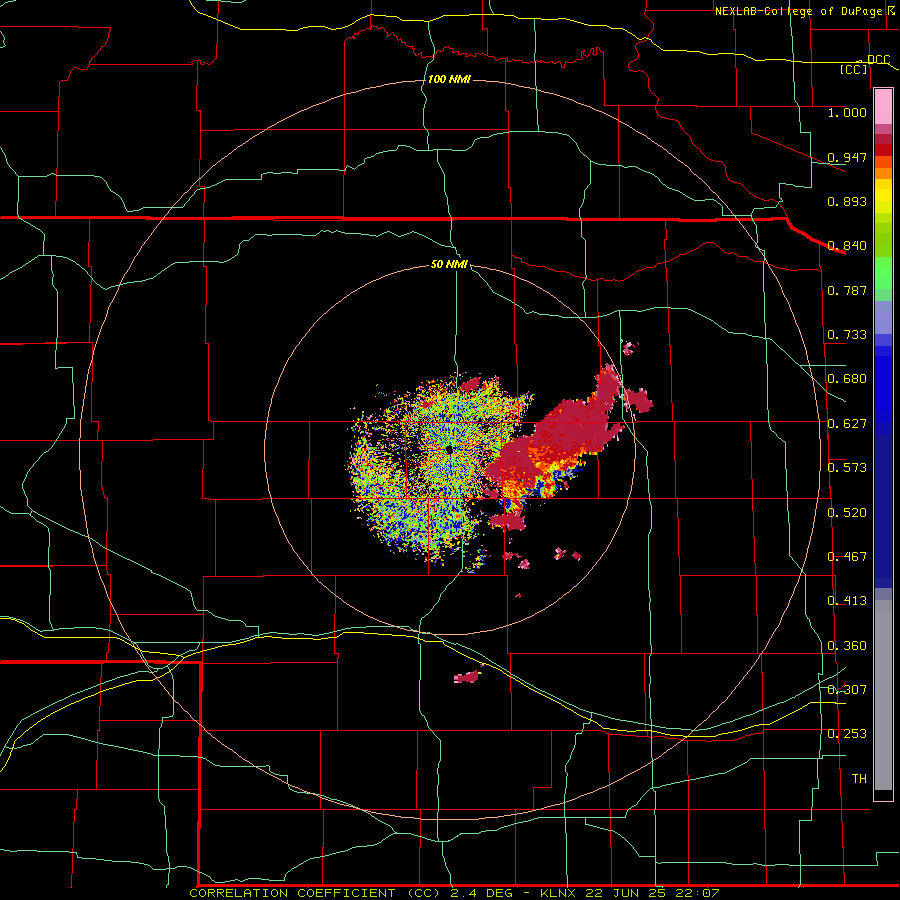Click the large crimson storm echo east of radar
The height and width of the screenshot is (900, 900).
(565, 430)
